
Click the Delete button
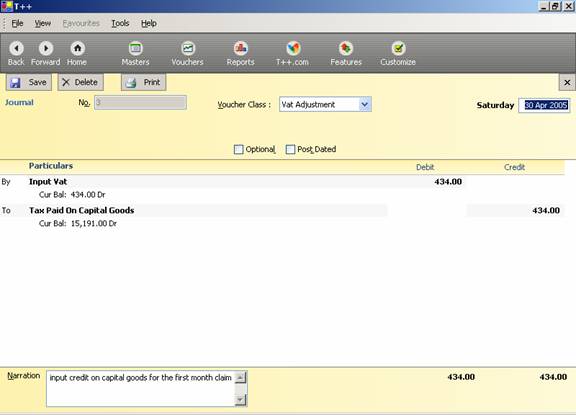click(x=80, y=82)
